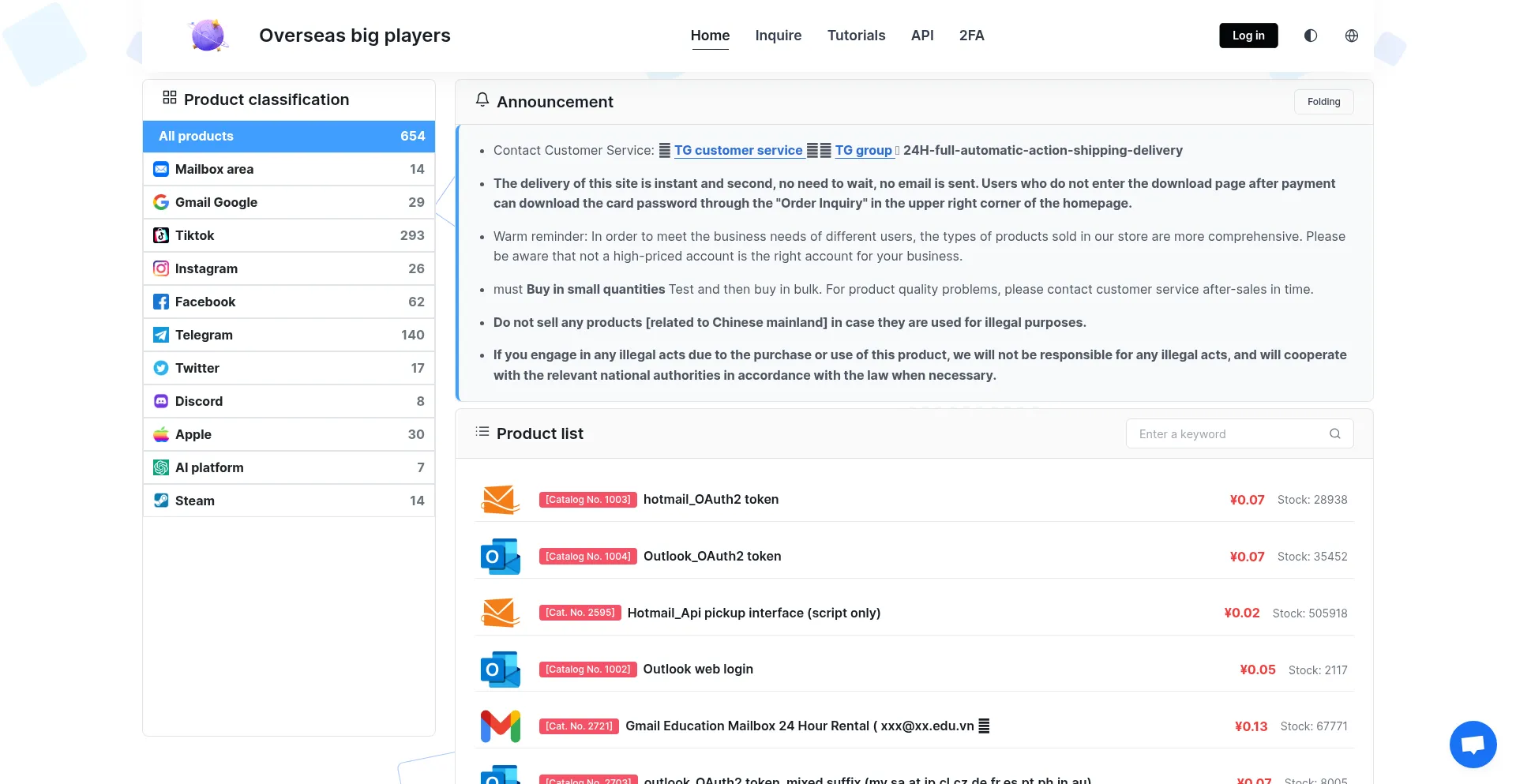
Task: Click the search magnifier icon
Action: click(1335, 433)
